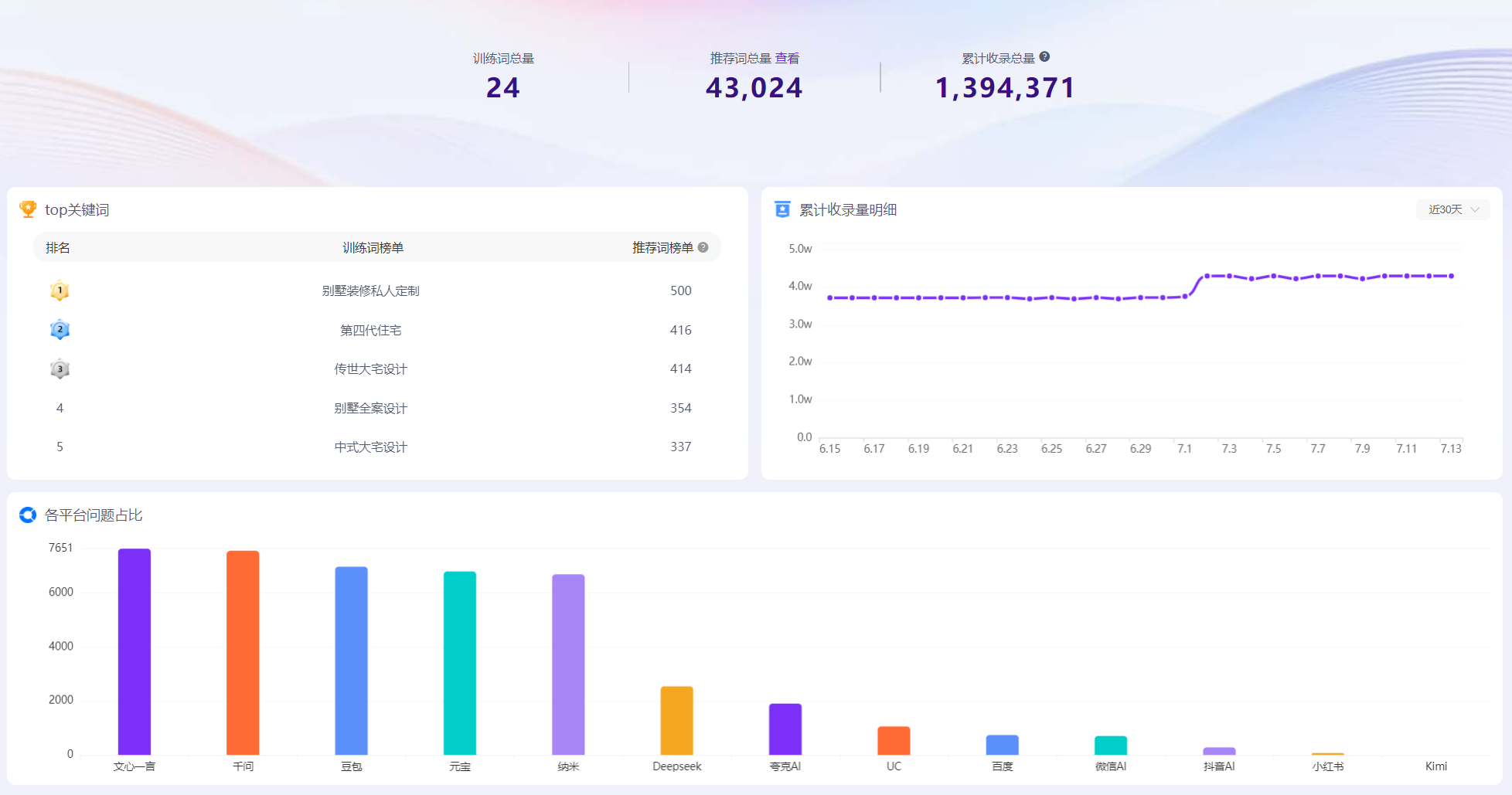Click the silver rank 3 medal badge
The image size is (1512, 795).
60,369
